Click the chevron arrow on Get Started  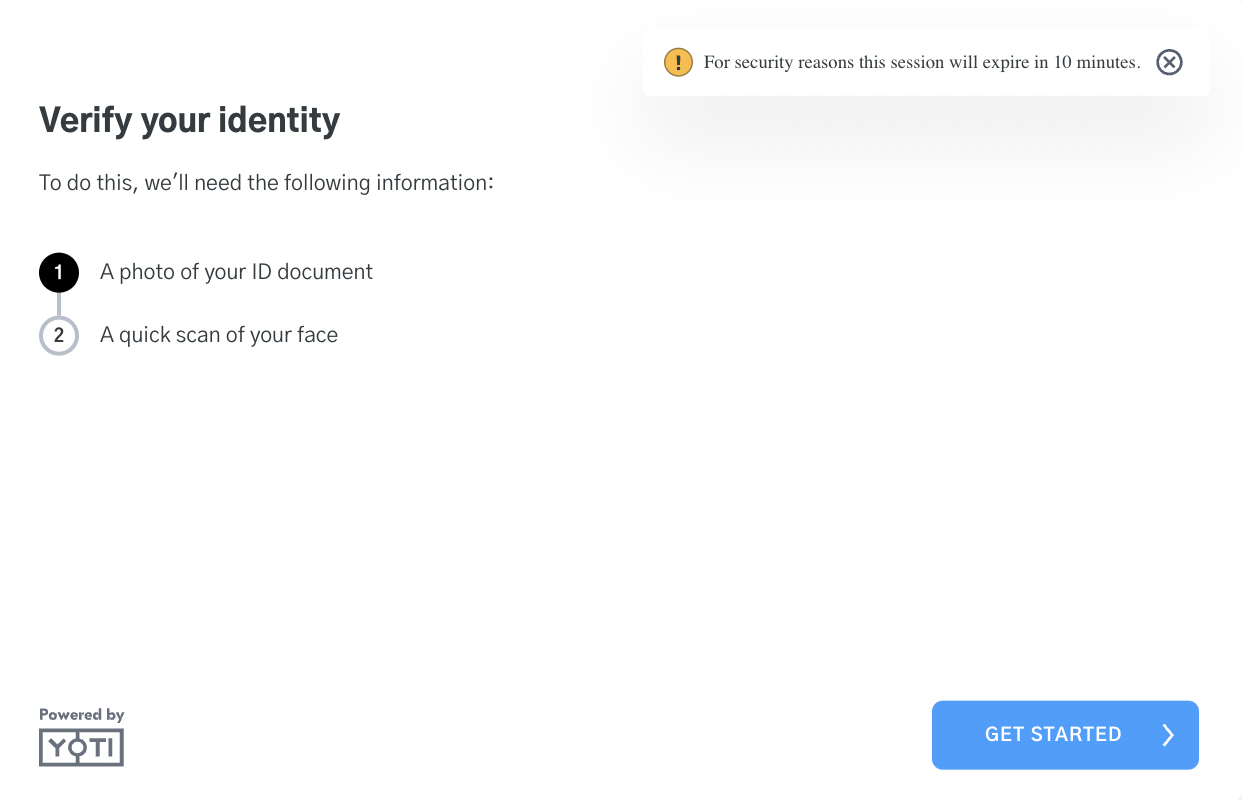(1168, 735)
